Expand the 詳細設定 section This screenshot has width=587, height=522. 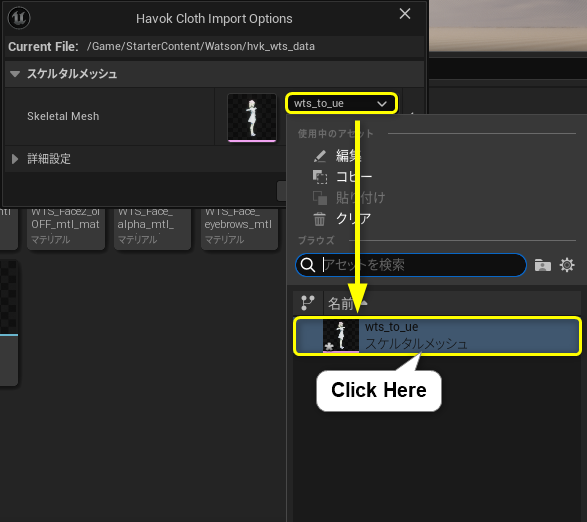pos(15,159)
